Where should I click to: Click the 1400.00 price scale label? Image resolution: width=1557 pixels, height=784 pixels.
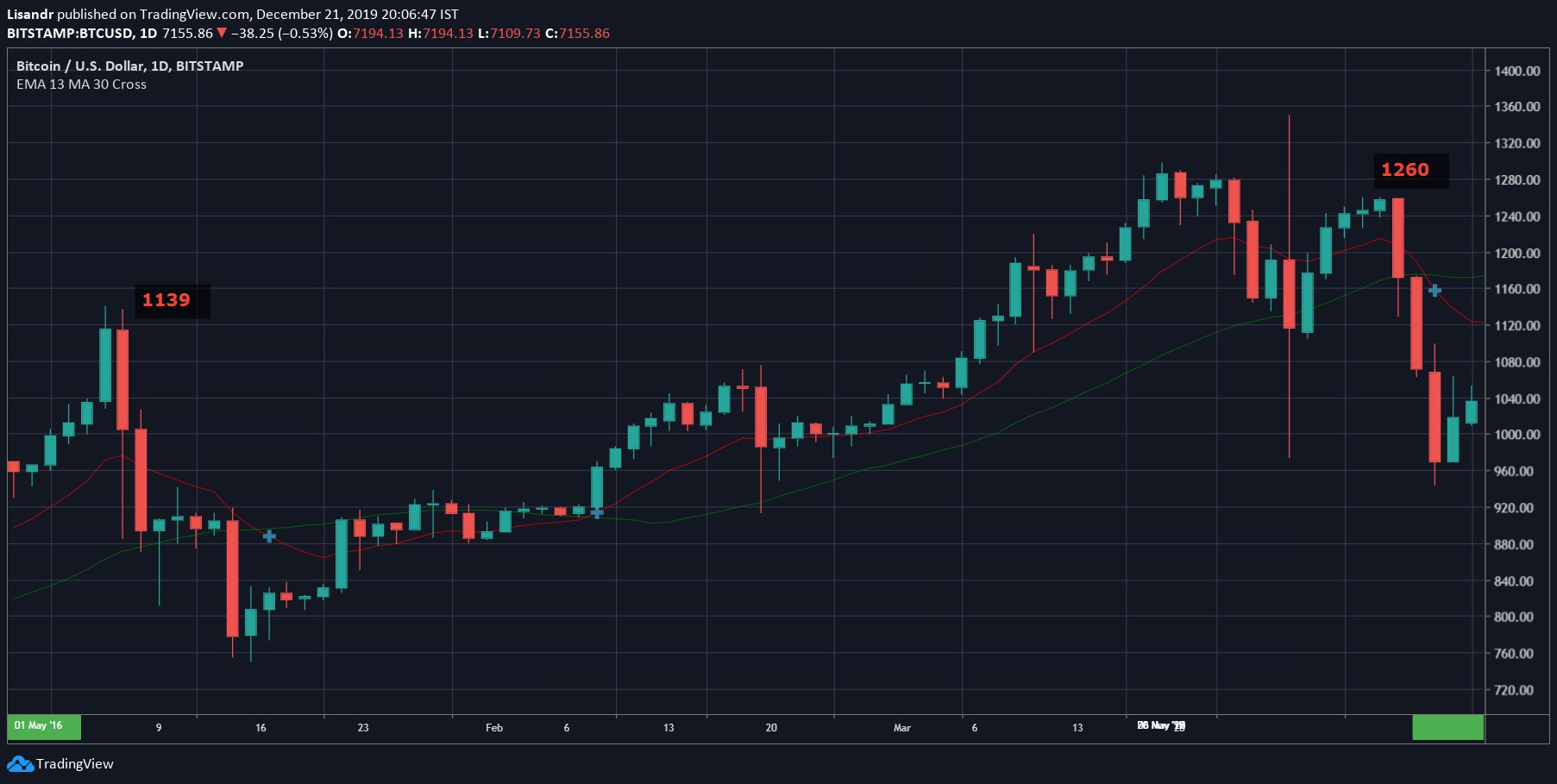click(1517, 71)
